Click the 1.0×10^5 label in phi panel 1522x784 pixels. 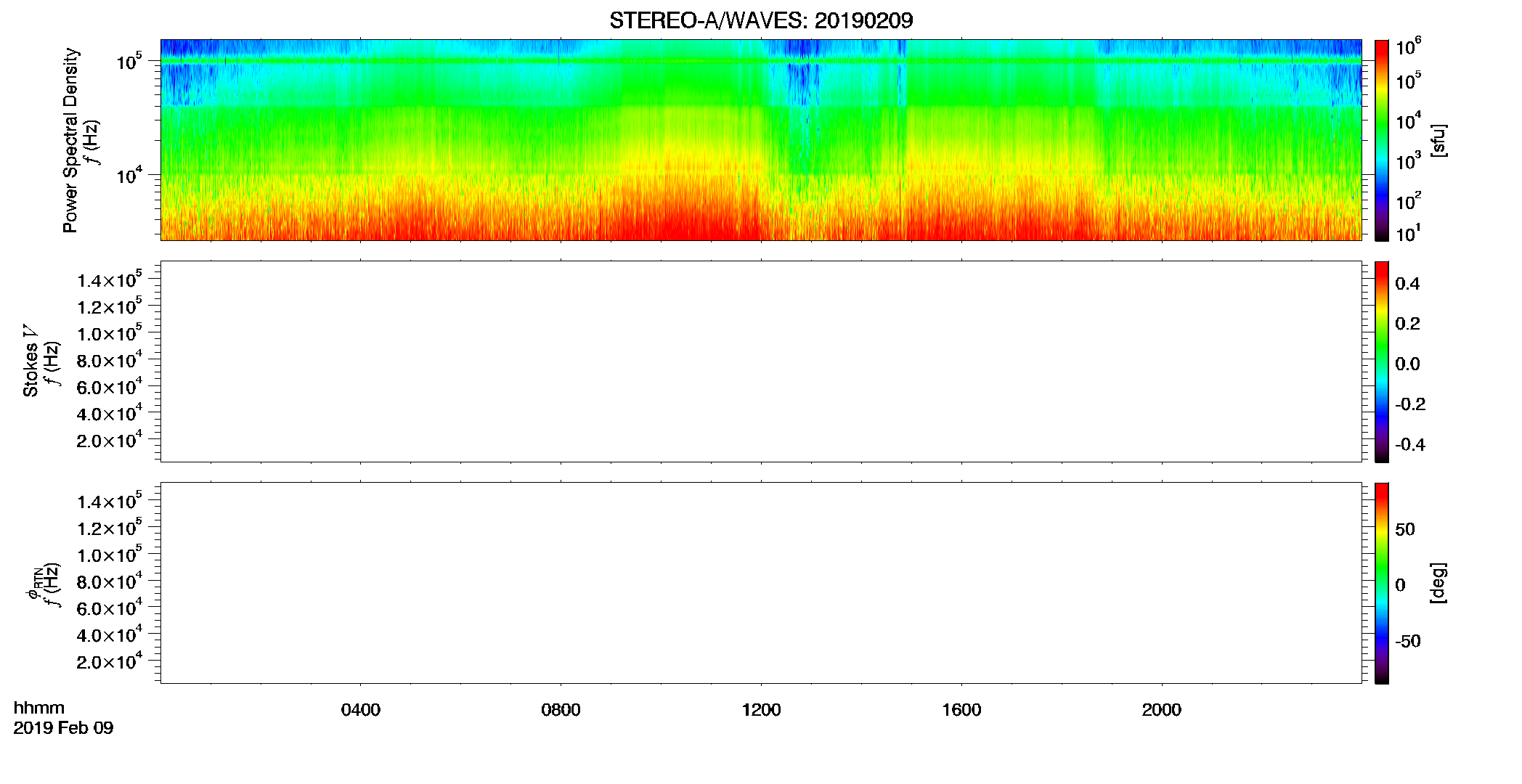pos(109,554)
